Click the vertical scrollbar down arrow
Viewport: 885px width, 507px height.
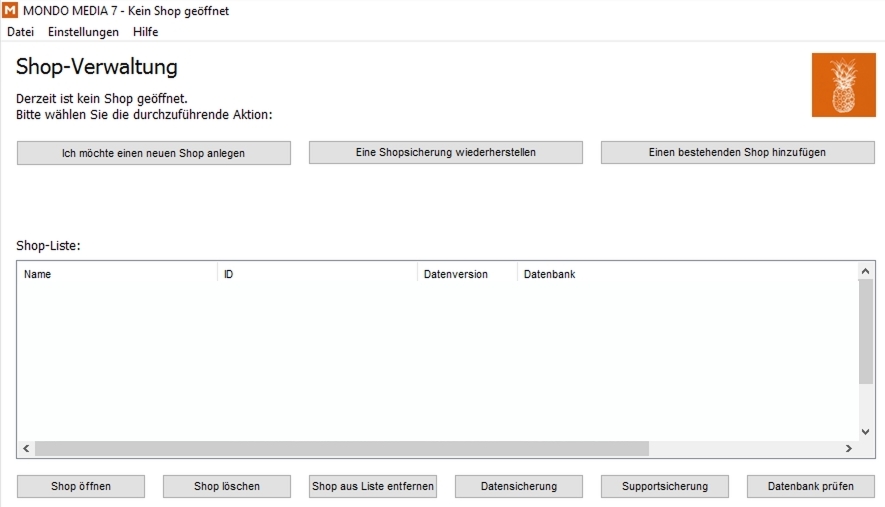point(865,432)
